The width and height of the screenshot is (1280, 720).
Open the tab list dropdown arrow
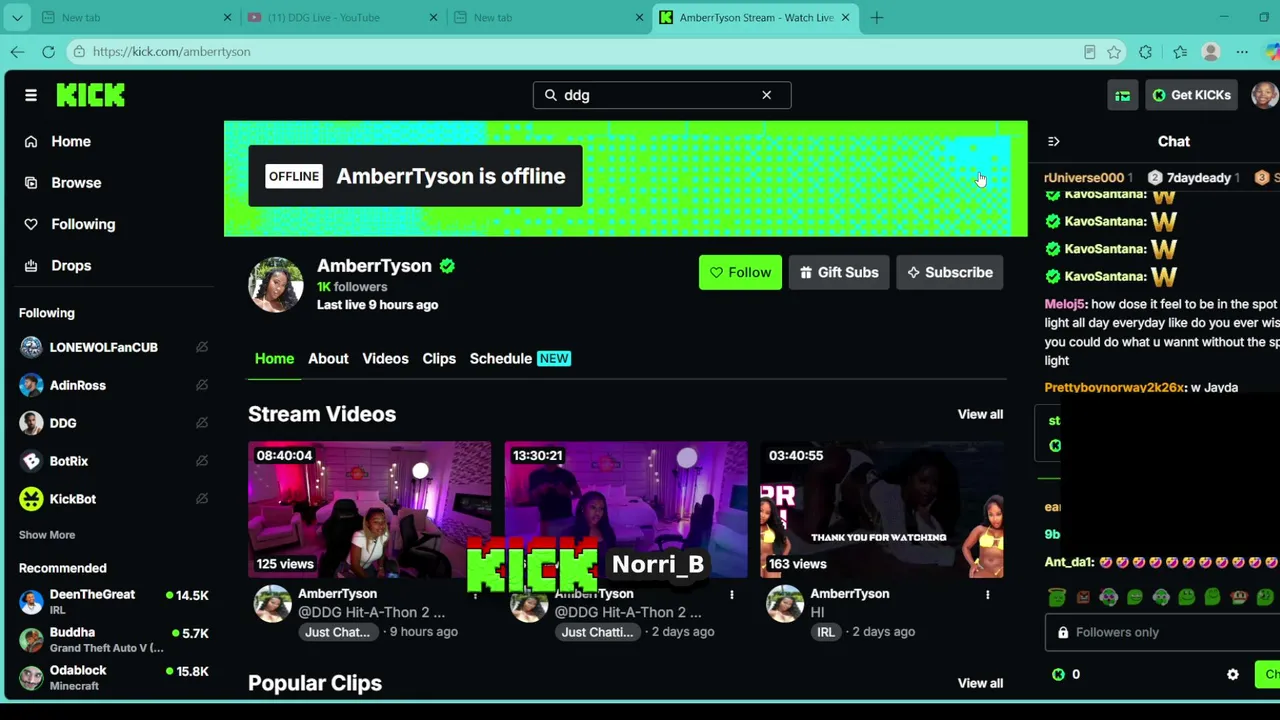[17, 17]
